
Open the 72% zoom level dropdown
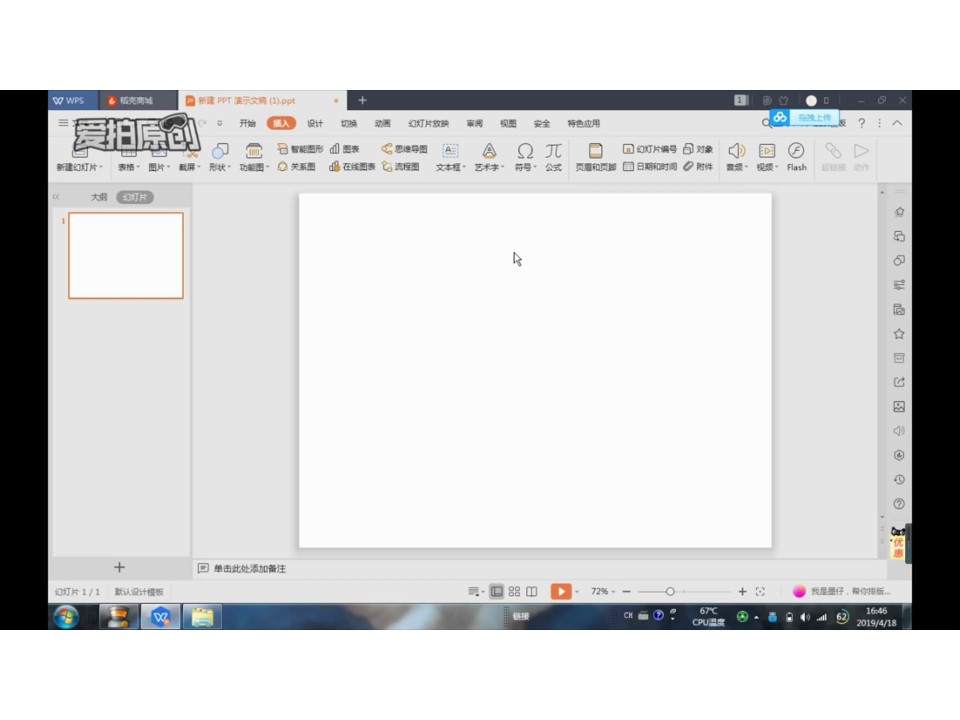[602, 591]
